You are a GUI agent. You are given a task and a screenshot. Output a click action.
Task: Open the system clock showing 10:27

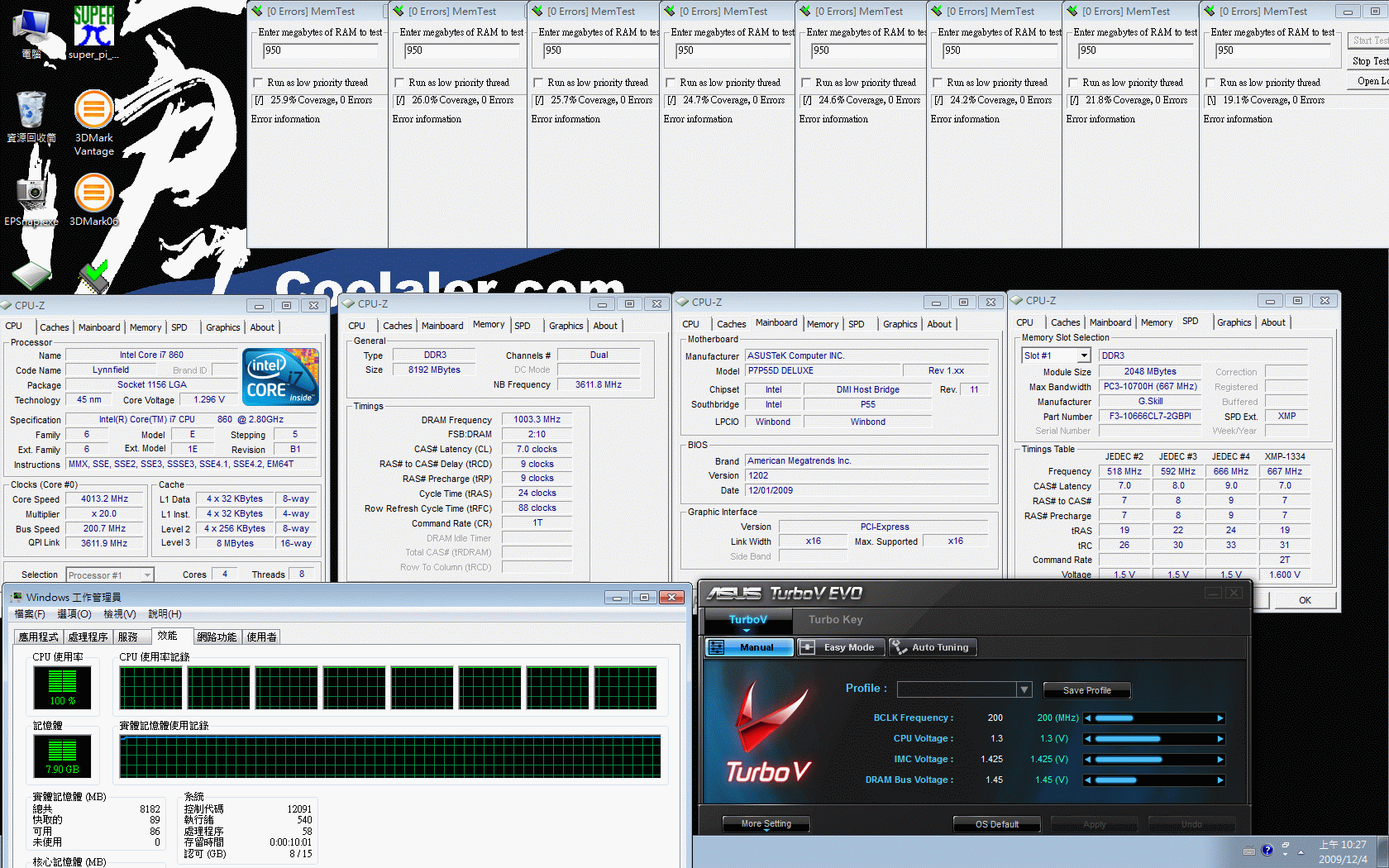[x=1343, y=851]
